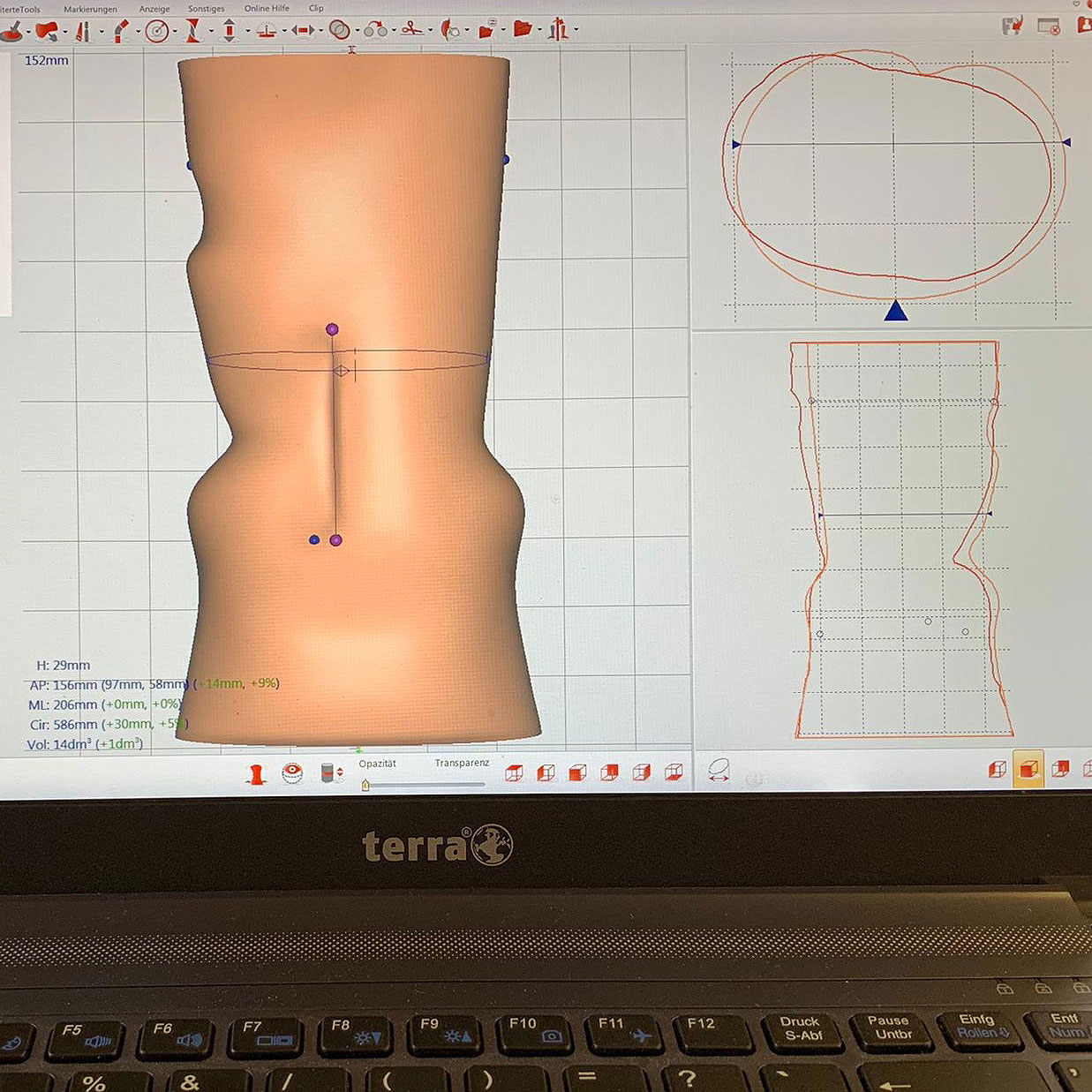This screenshot has width=1092, height=1092.
Task: Open dropdown arrow beside red region tool
Action: (x=65, y=32)
